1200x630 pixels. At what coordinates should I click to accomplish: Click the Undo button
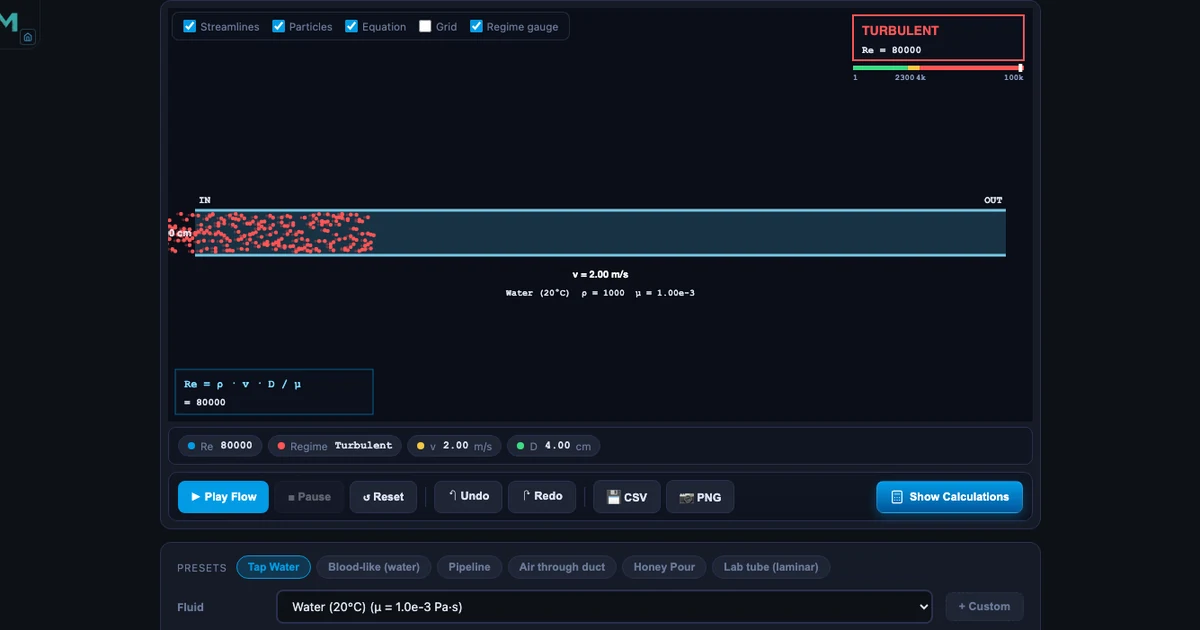[468, 497]
